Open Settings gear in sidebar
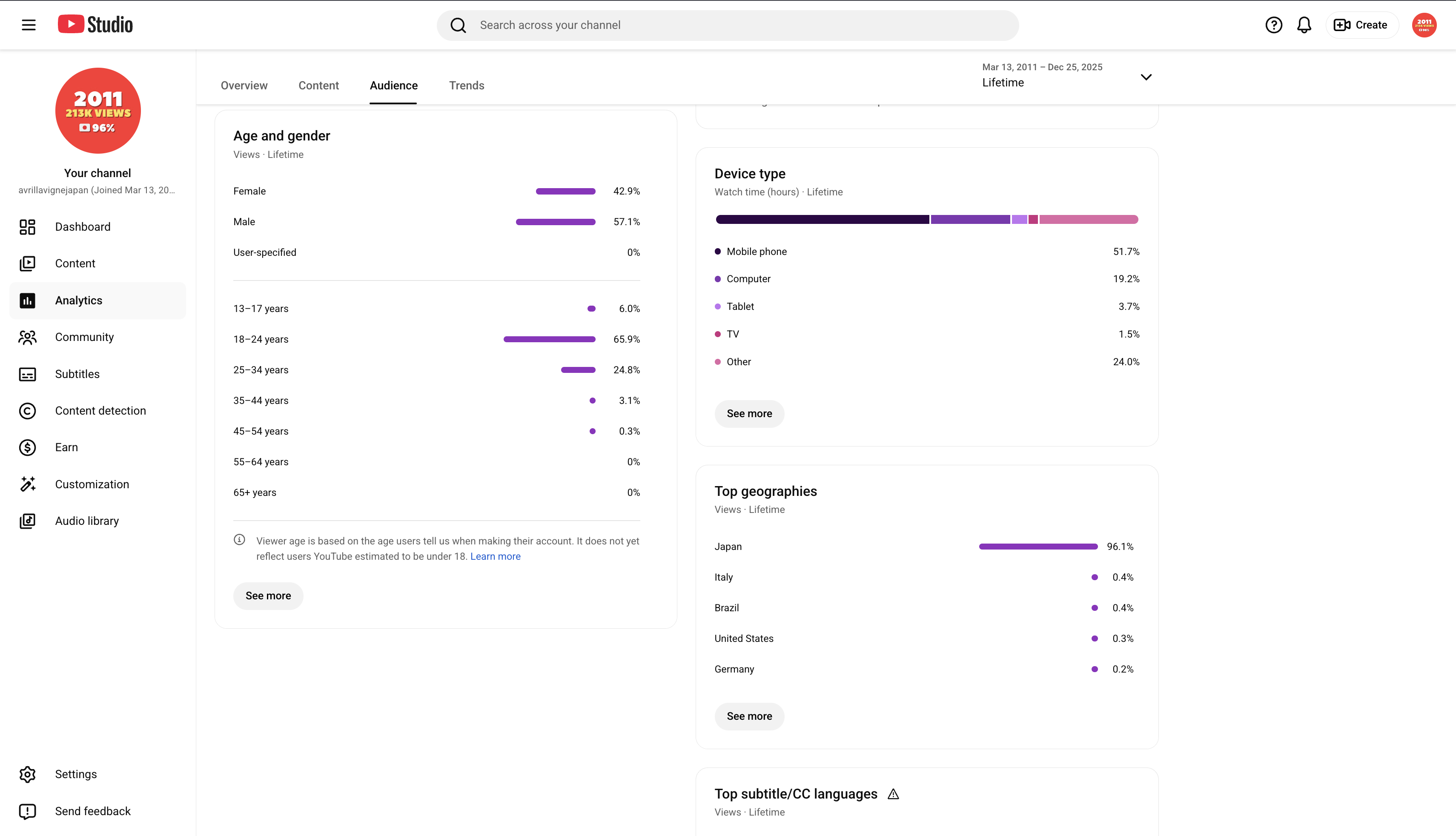The width and height of the screenshot is (1456, 836). 97,774
